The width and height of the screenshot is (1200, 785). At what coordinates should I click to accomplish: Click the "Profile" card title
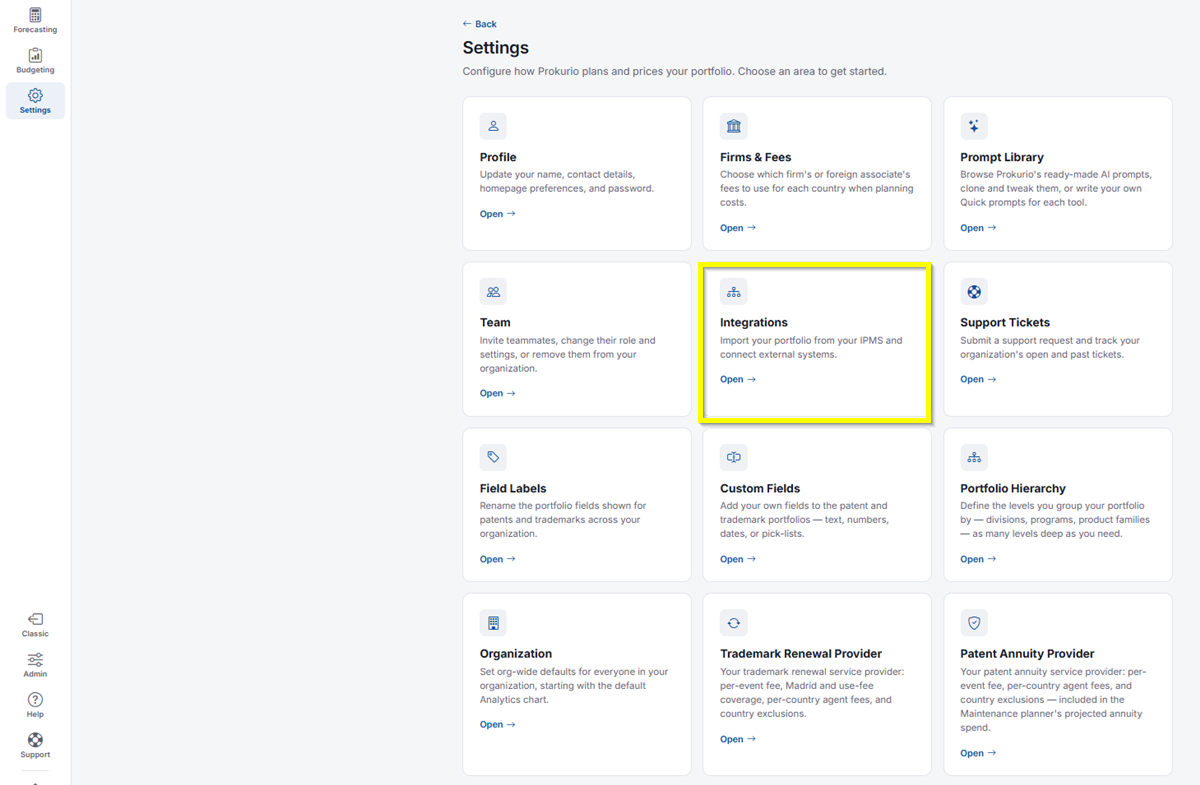pyautogui.click(x=498, y=157)
